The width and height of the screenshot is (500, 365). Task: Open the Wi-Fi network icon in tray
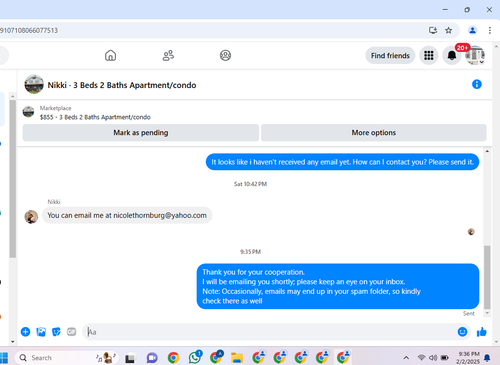click(x=421, y=358)
